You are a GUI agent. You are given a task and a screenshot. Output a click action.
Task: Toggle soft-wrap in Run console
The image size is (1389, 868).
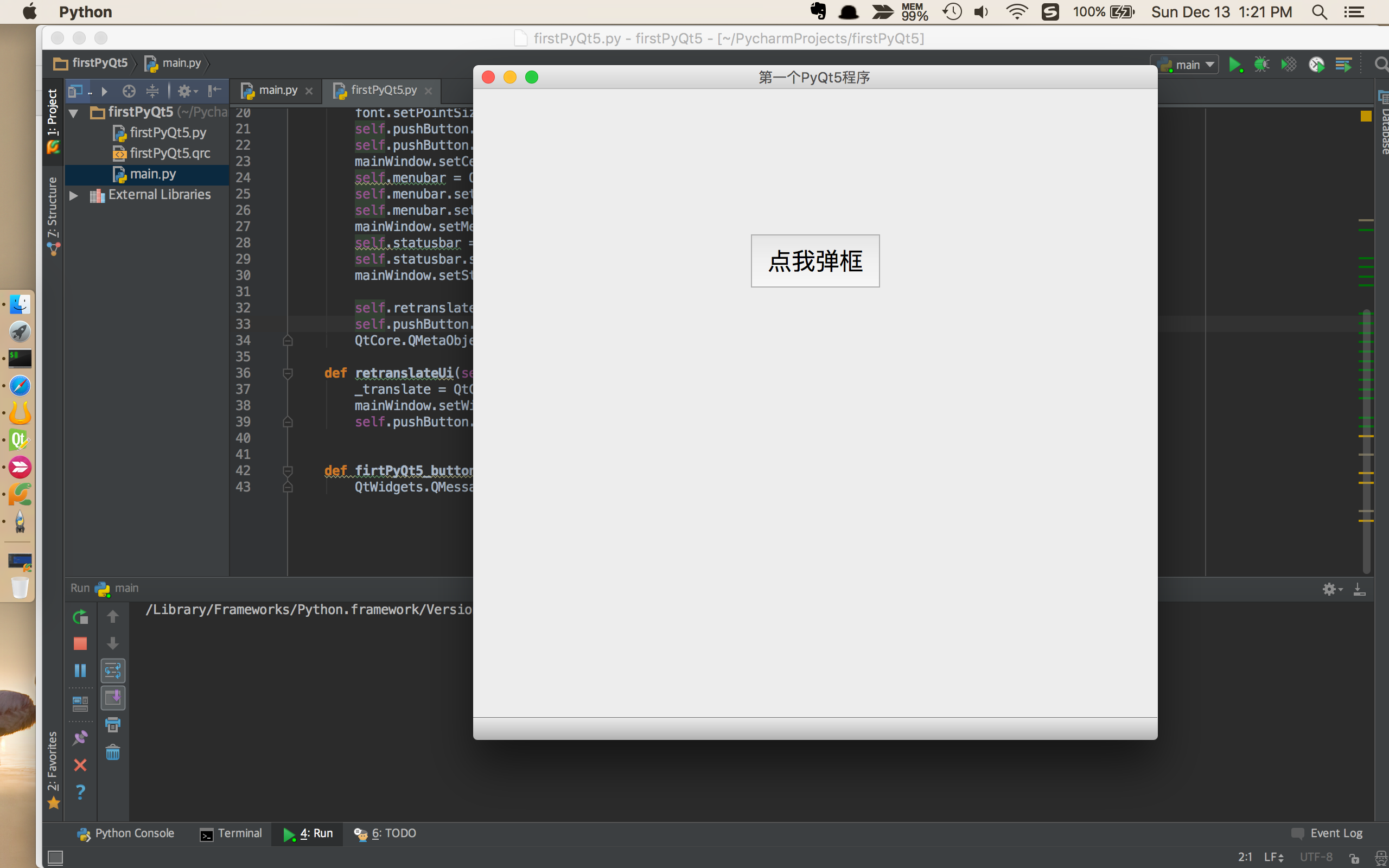[113, 671]
